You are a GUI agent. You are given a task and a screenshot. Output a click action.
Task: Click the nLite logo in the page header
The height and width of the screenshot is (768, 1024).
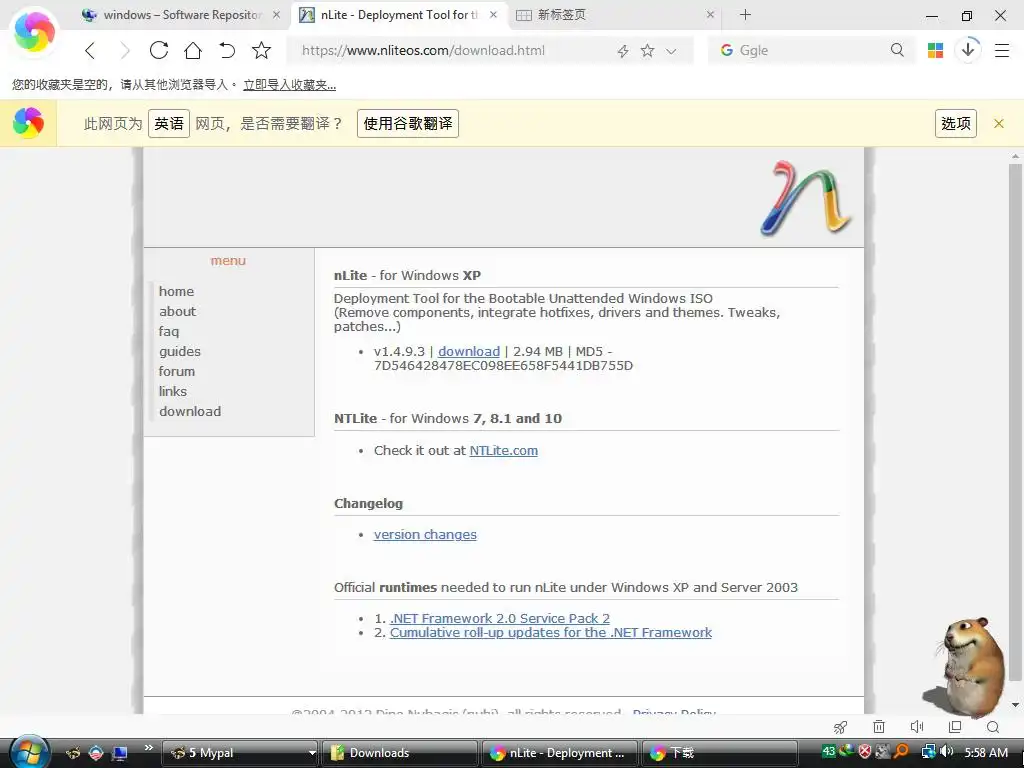coord(805,198)
